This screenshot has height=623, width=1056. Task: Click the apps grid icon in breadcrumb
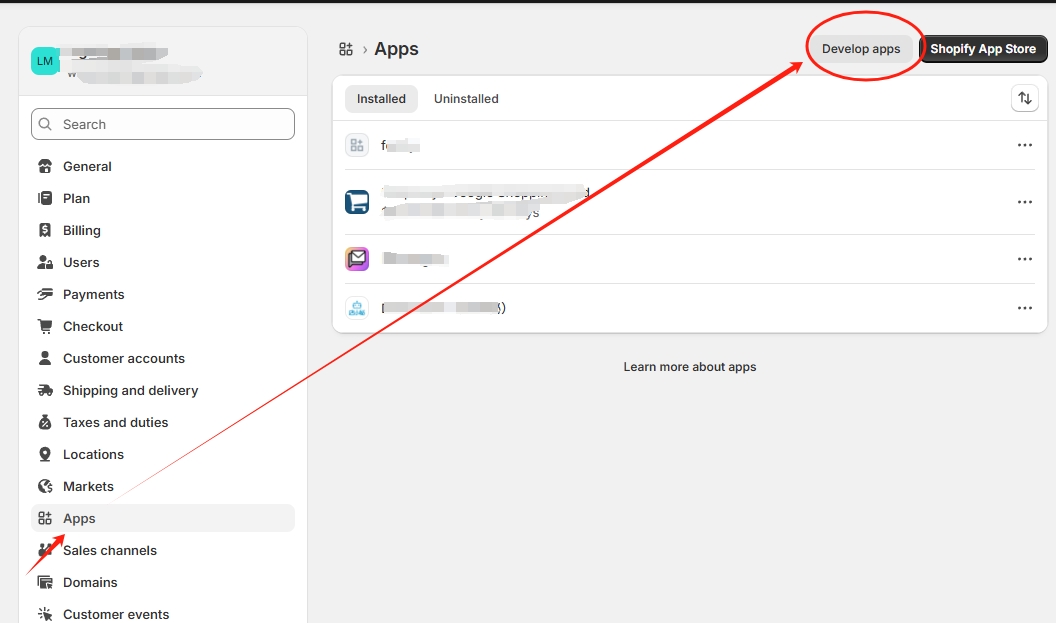pyautogui.click(x=346, y=49)
